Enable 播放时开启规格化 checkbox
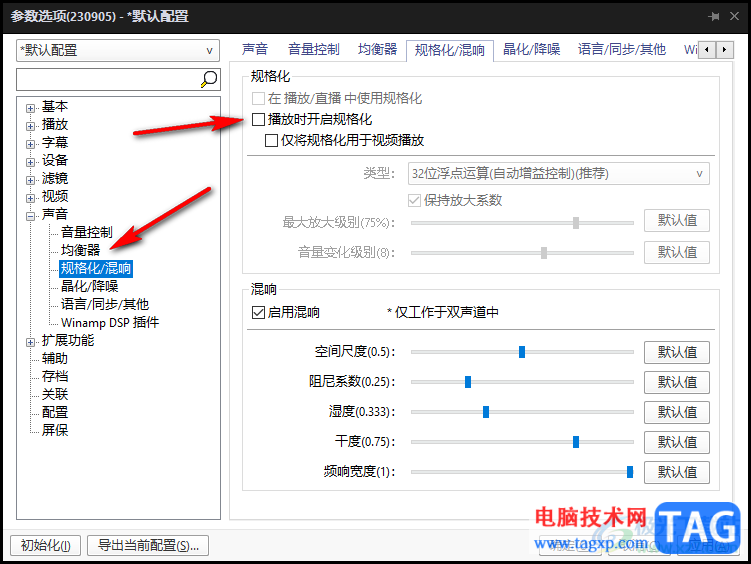The width and height of the screenshot is (751, 564). point(258,119)
